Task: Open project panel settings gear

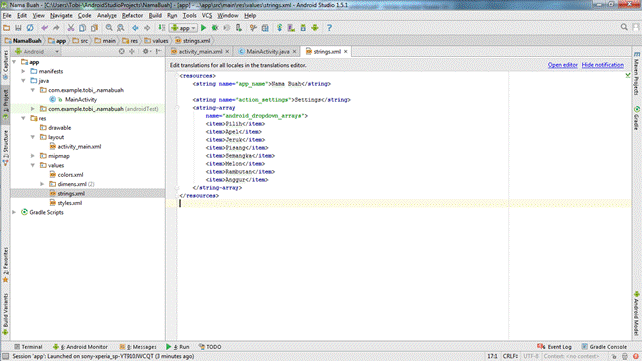Action: coord(146,52)
